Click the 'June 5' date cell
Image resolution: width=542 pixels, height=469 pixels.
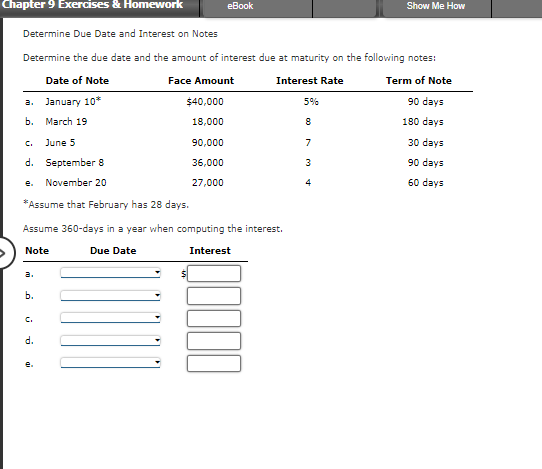click(x=60, y=142)
